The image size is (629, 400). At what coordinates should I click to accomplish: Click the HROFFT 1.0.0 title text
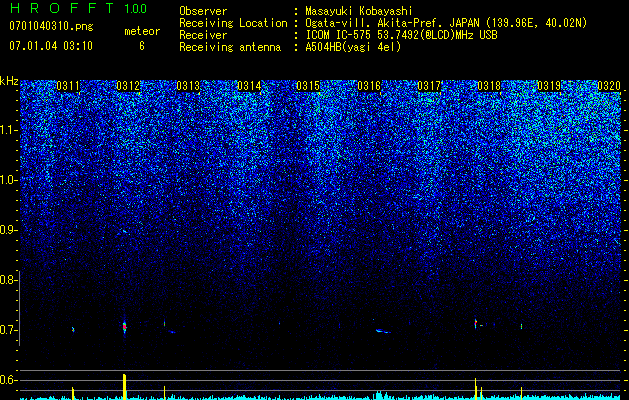click(79, 8)
